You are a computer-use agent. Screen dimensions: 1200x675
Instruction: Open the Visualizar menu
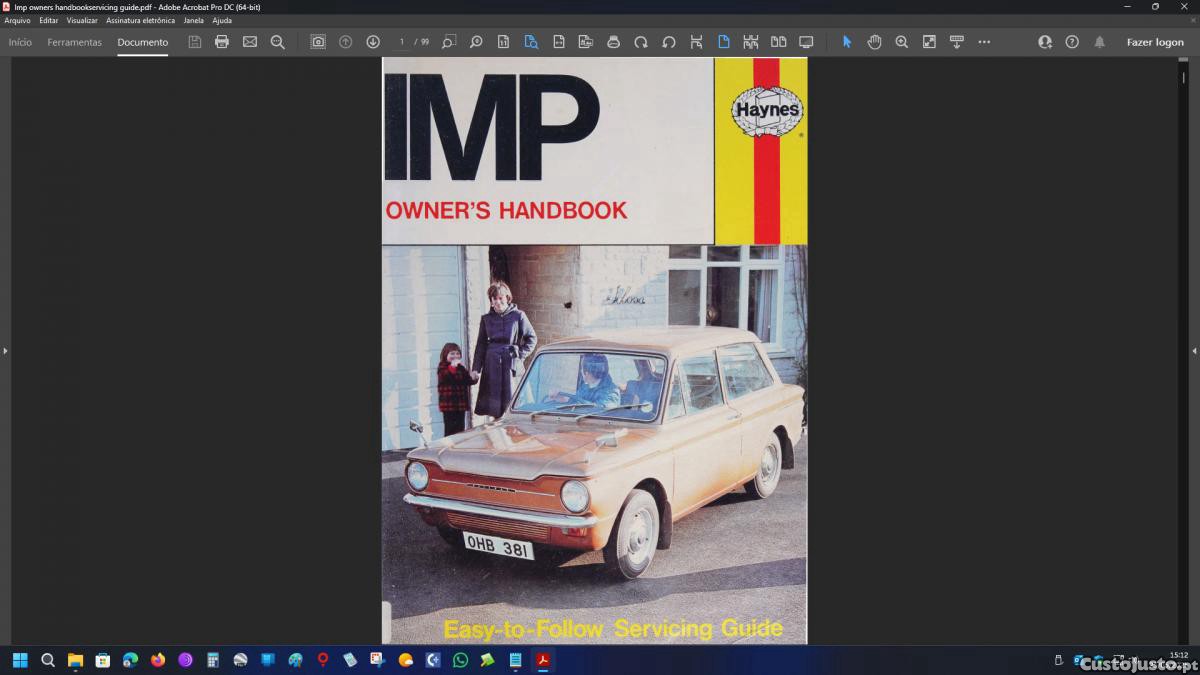pos(82,20)
